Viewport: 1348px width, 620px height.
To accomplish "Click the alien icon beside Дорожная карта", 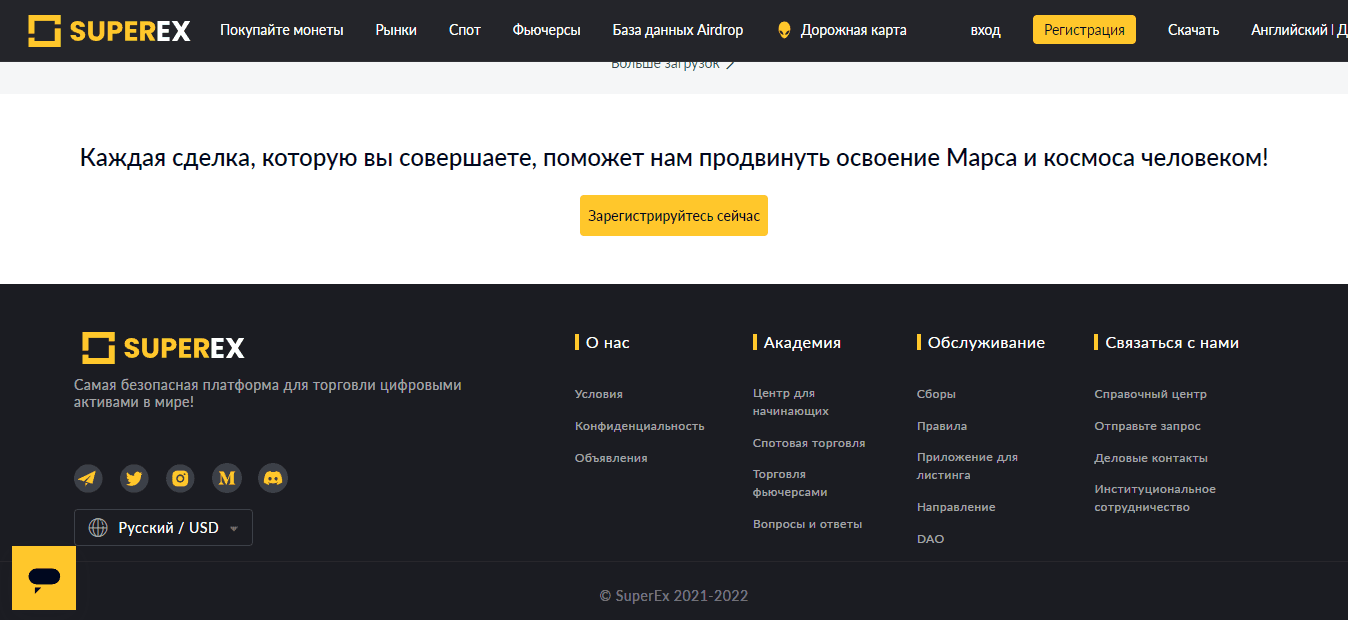I will 784,30.
